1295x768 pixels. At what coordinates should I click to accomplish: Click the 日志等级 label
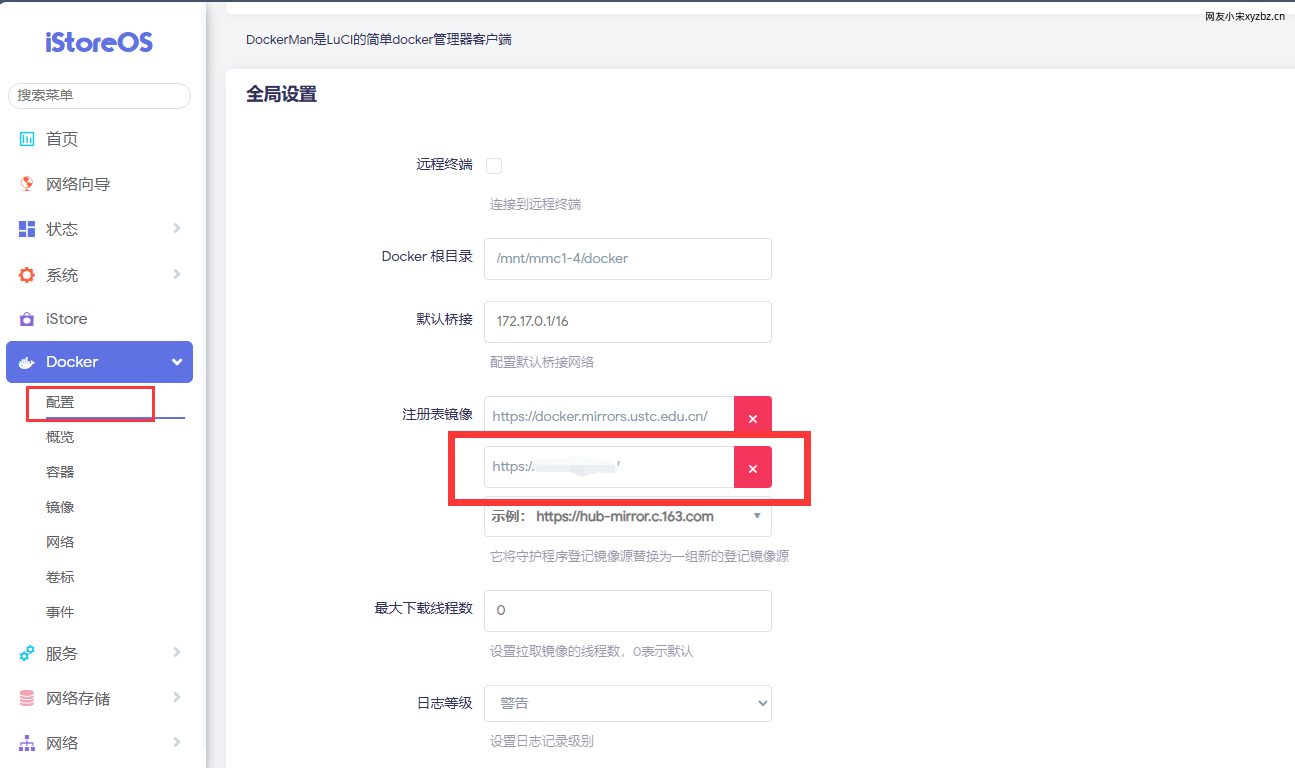(444, 703)
